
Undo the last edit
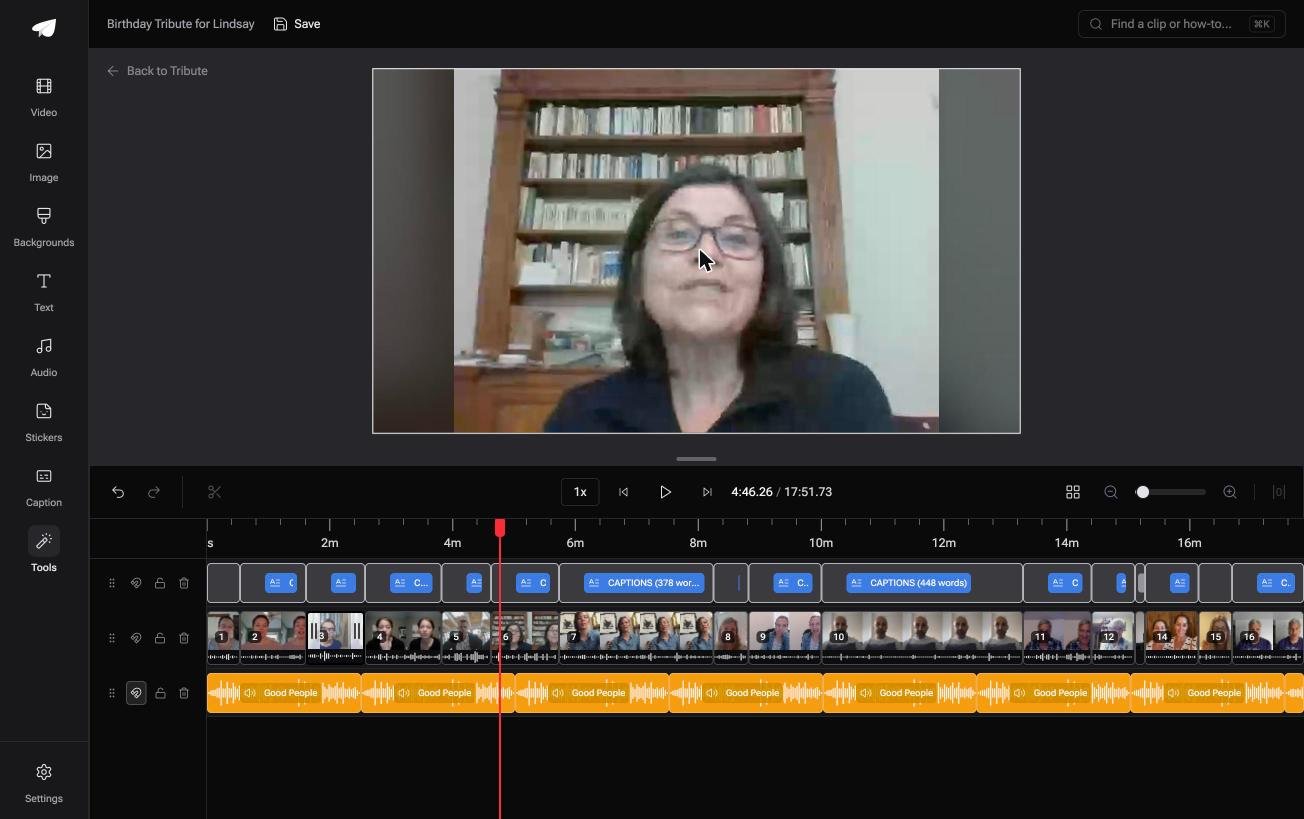118,492
